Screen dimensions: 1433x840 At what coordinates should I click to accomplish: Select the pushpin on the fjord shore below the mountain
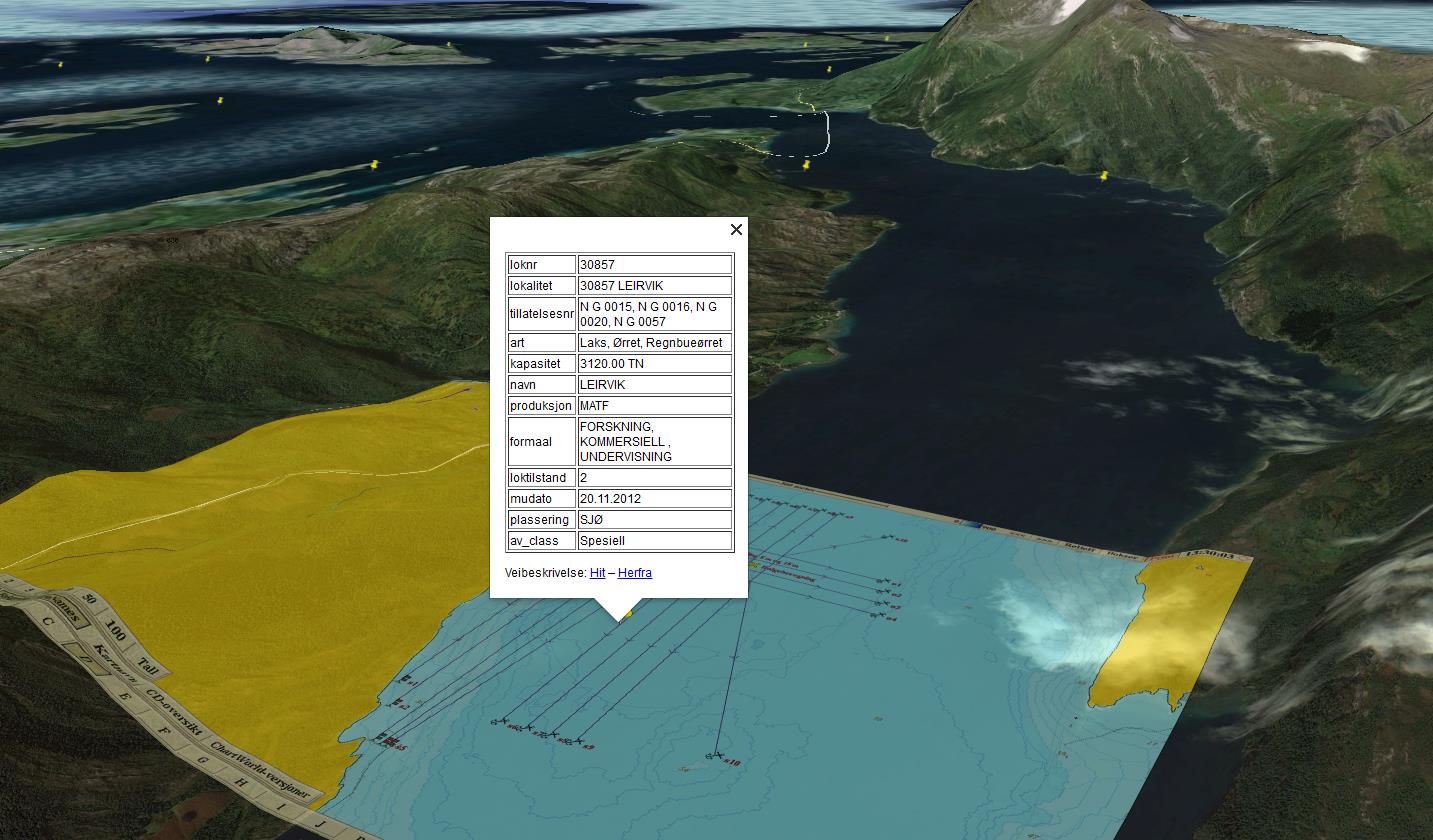coord(1104,176)
